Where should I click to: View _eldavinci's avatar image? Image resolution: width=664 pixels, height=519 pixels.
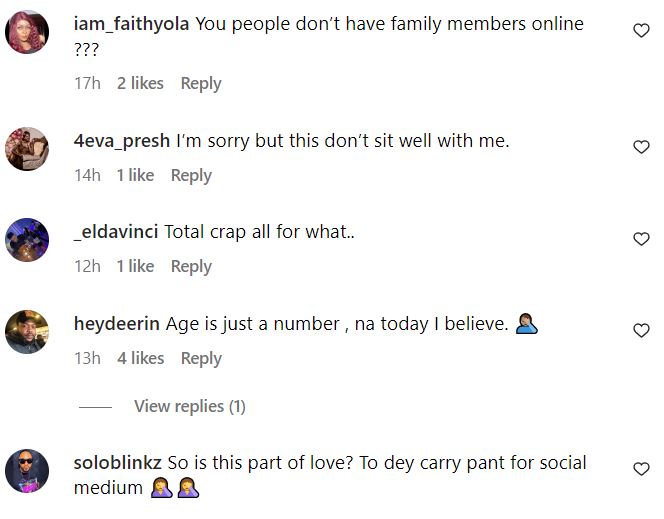click(27, 240)
